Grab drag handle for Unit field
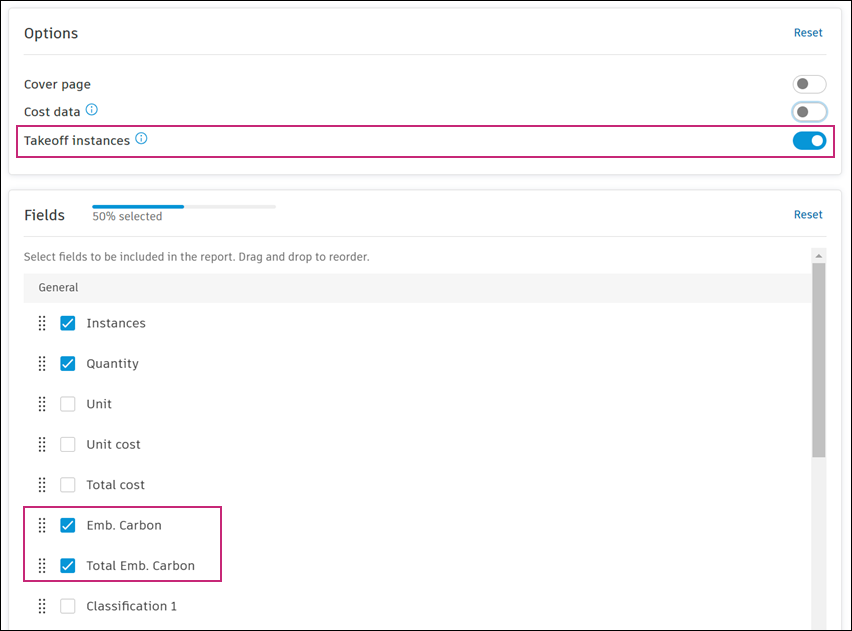Viewport: 852px width, 631px height. coord(42,404)
